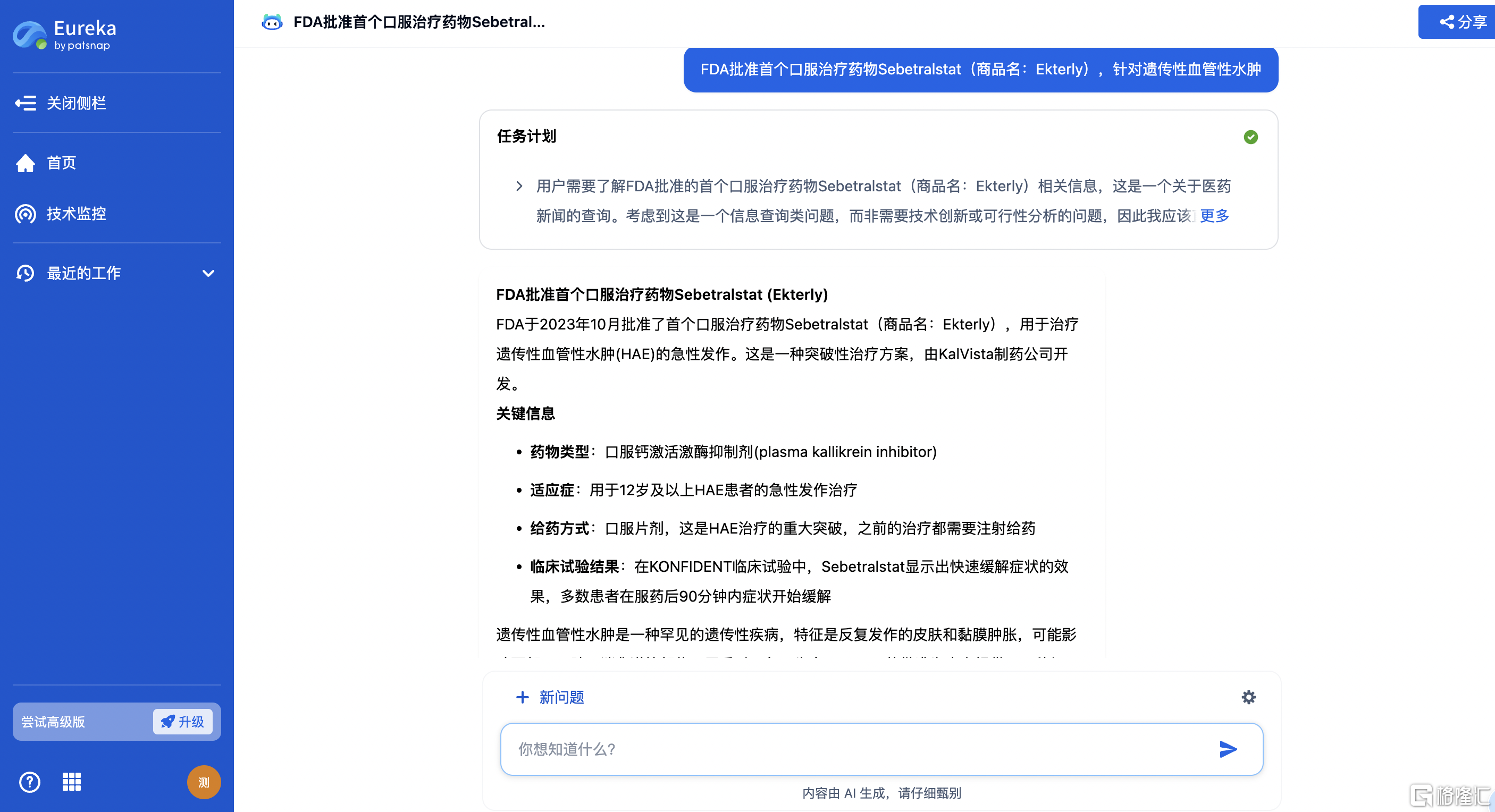Viewport: 1495px width, 812px height.
Task: Start a 新问题 new question
Action: pyautogui.click(x=550, y=697)
